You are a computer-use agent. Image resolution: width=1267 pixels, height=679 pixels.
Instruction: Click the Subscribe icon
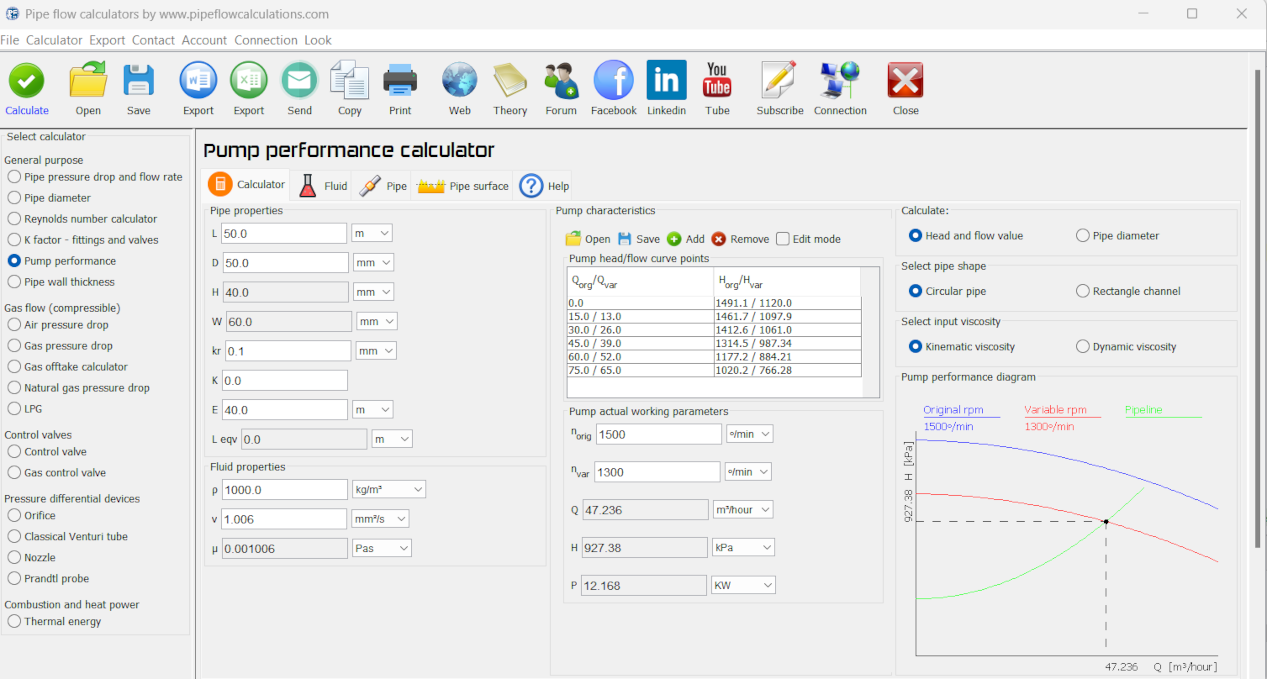pos(779,86)
